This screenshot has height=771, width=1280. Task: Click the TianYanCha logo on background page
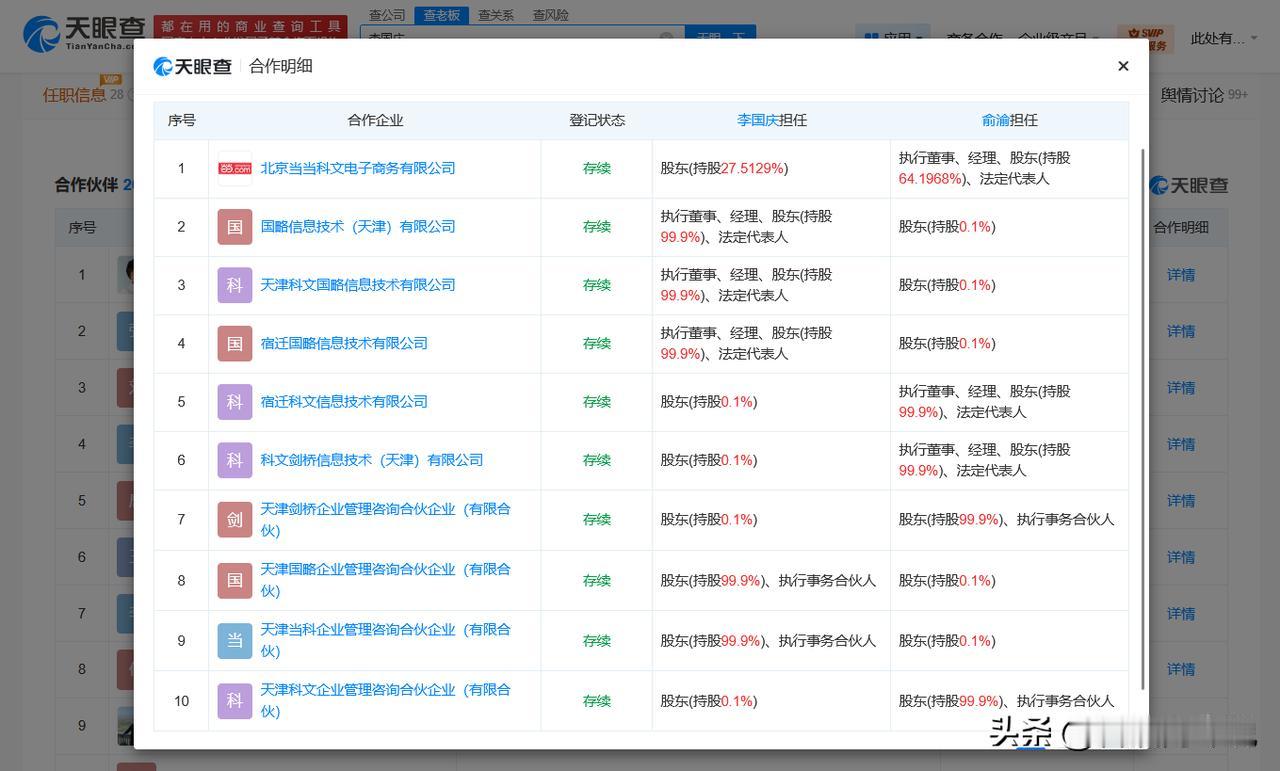point(84,33)
